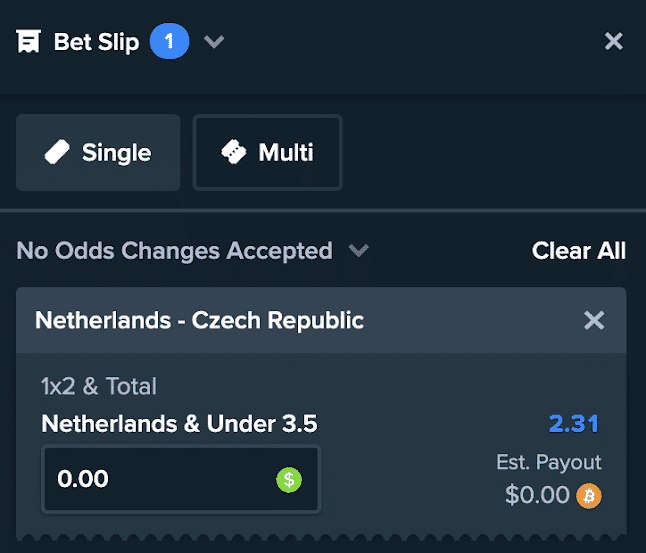The image size is (646, 553).
Task: Click the blue bet count badge
Action: (169, 41)
